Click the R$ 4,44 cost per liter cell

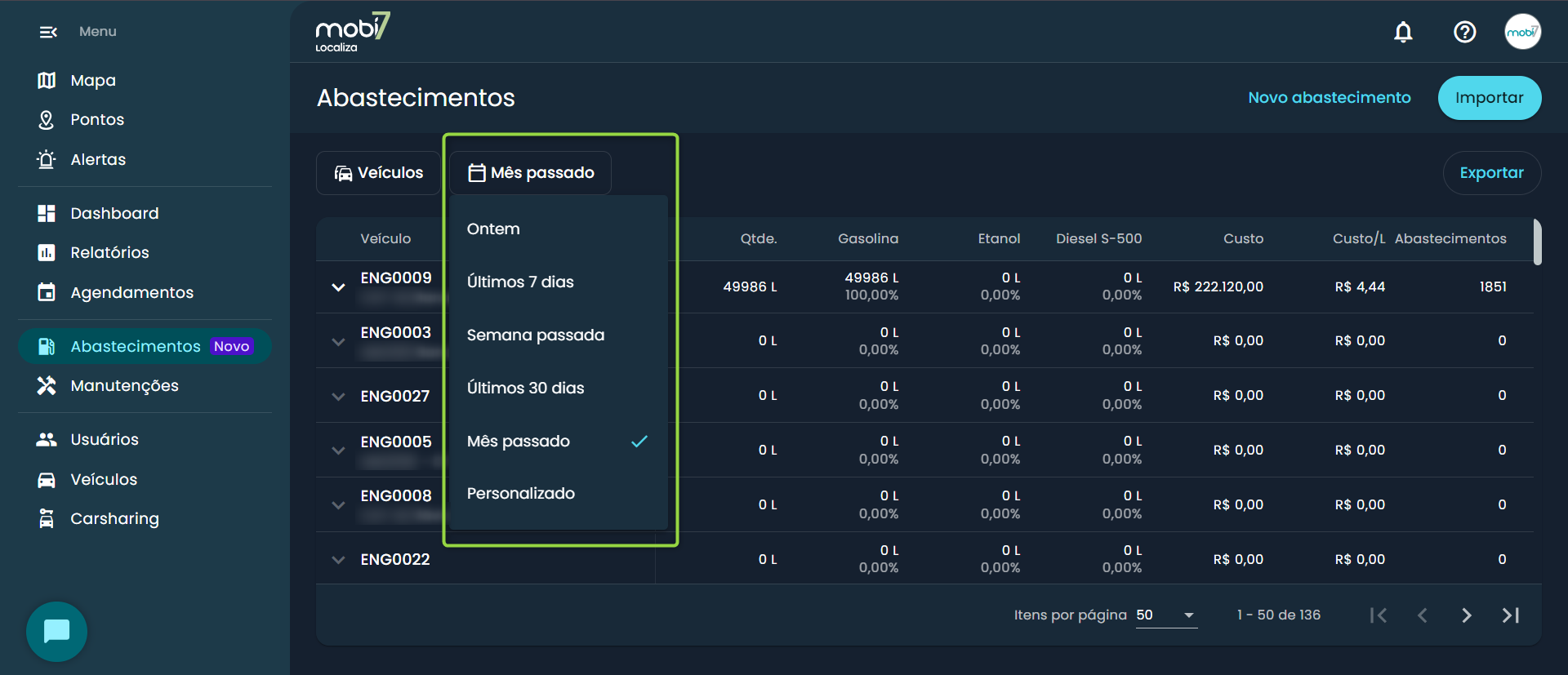(1360, 287)
